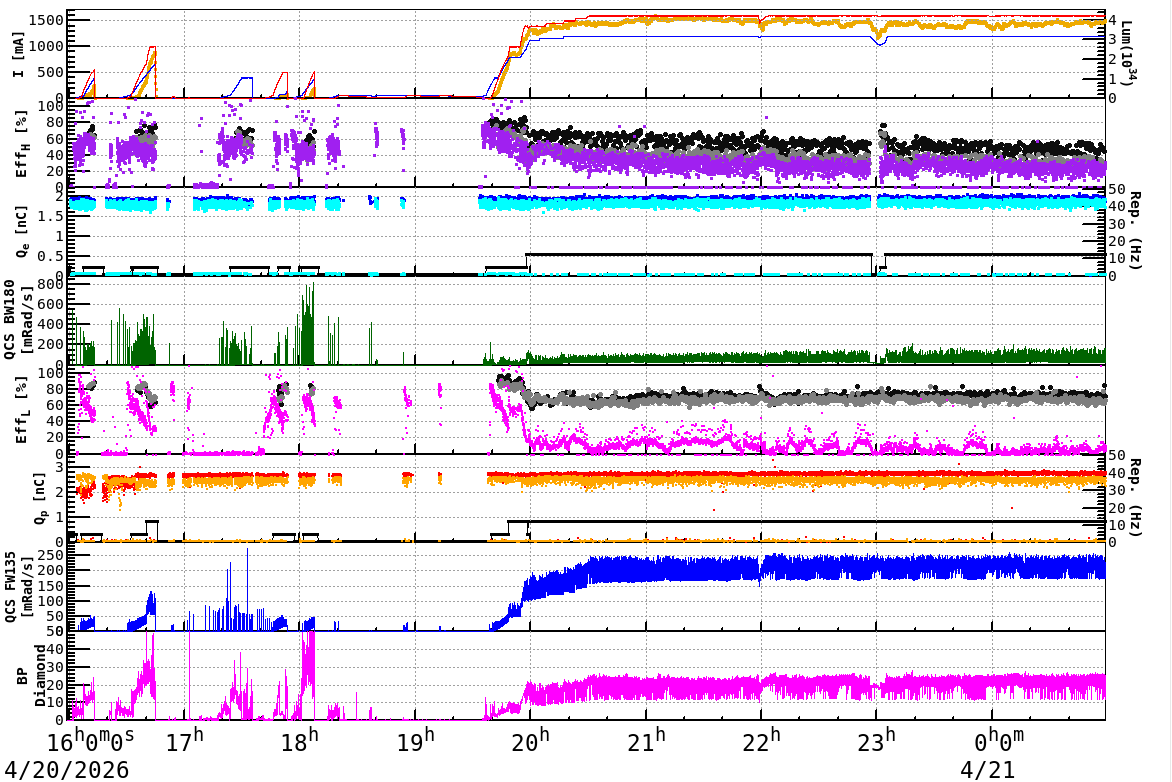1172x782 pixels.
Task: Click the '800' tick on BW180 axis
Action: [50, 284]
